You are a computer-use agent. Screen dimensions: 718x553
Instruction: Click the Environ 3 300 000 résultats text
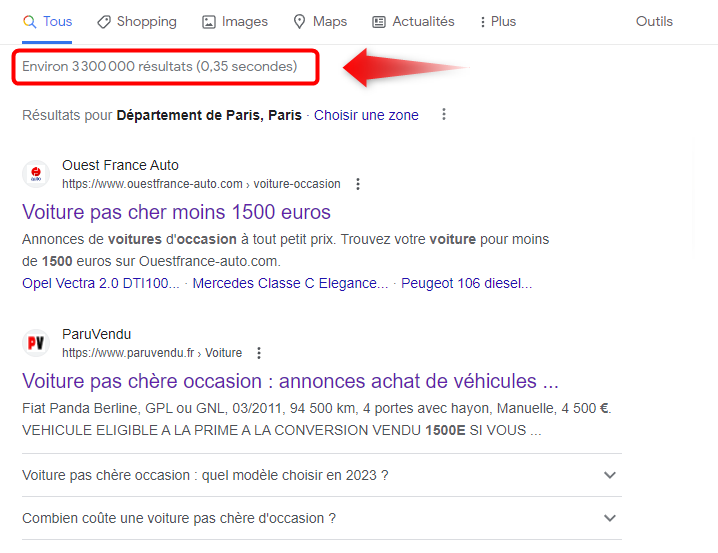pyautogui.click(x=160, y=66)
